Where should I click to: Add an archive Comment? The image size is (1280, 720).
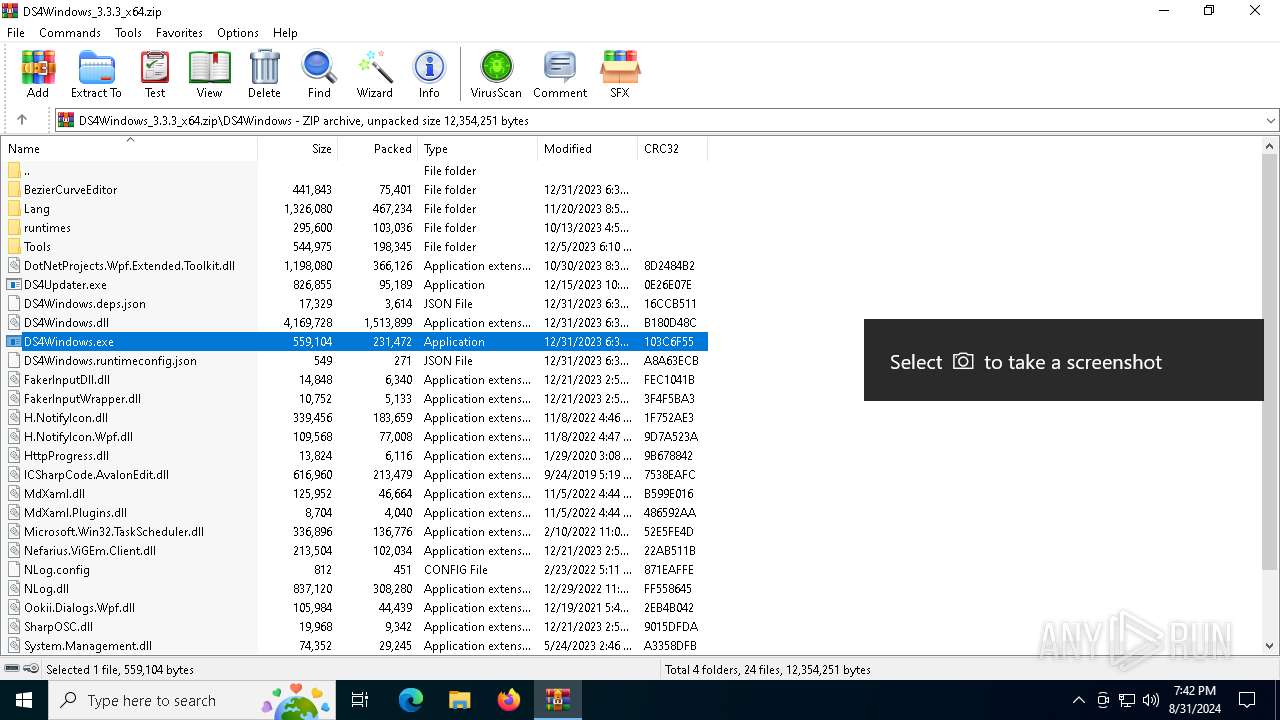[x=560, y=75]
